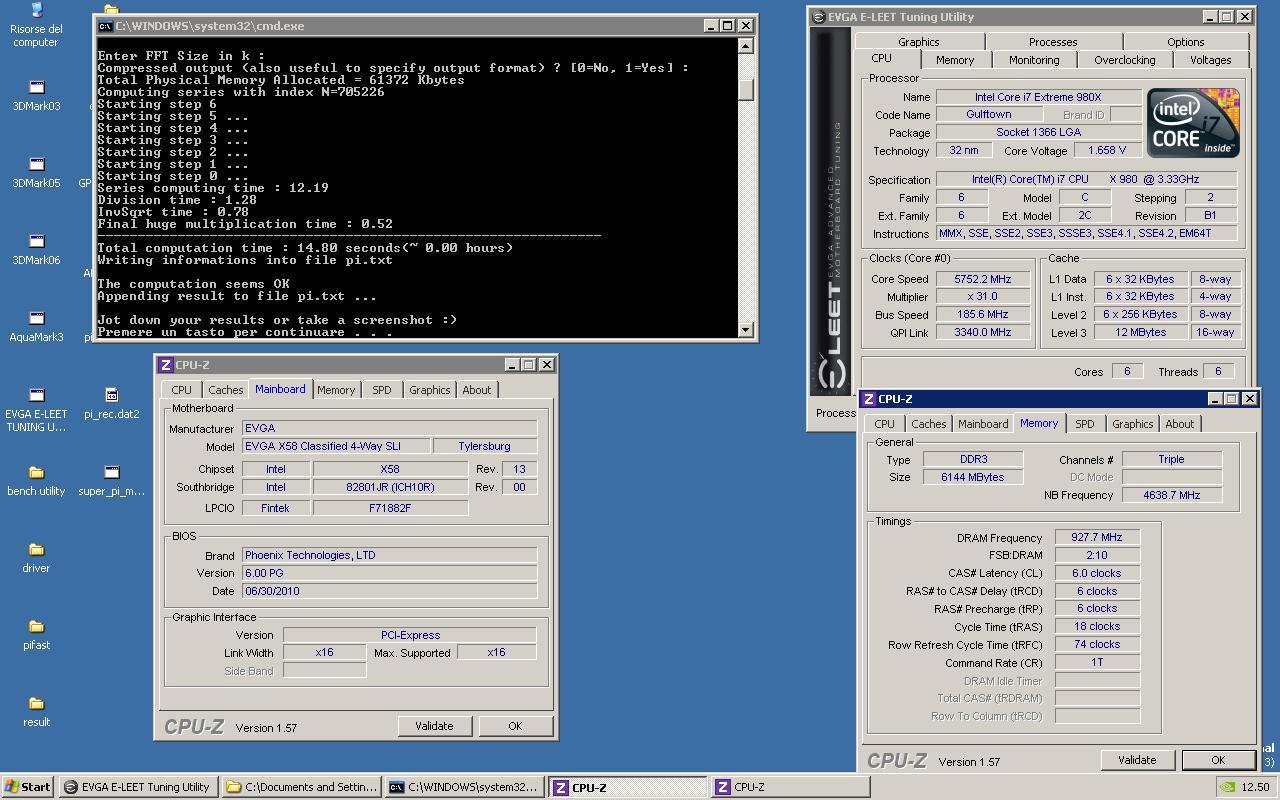This screenshot has width=1280, height=800.
Task: Click the '6.0 clocks' CAS# Latency value
Action: pos(1097,574)
